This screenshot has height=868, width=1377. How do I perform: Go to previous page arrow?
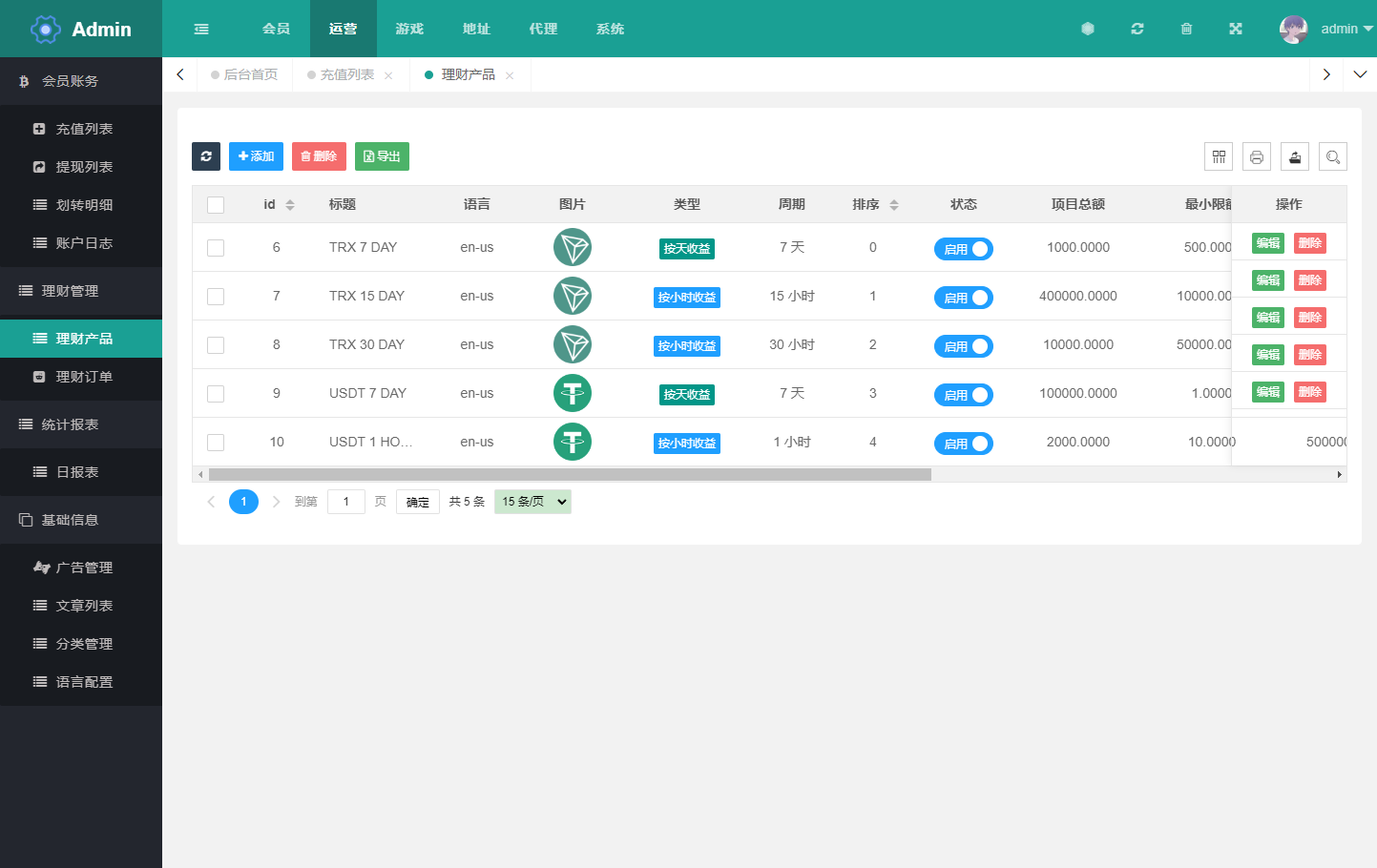point(211,502)
